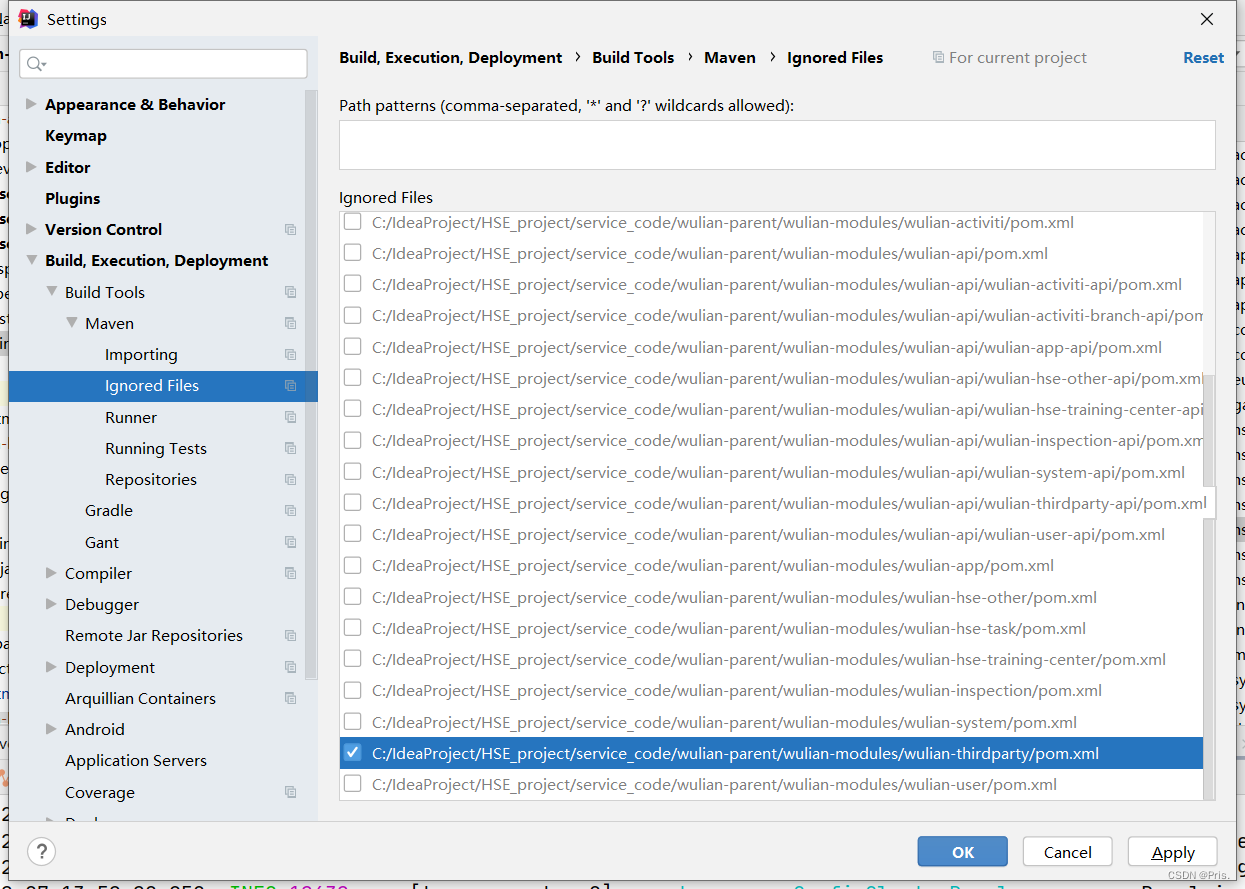Click project-level icon beside Deployment
Screen dimensions: 1245x889
click(290, 667)
